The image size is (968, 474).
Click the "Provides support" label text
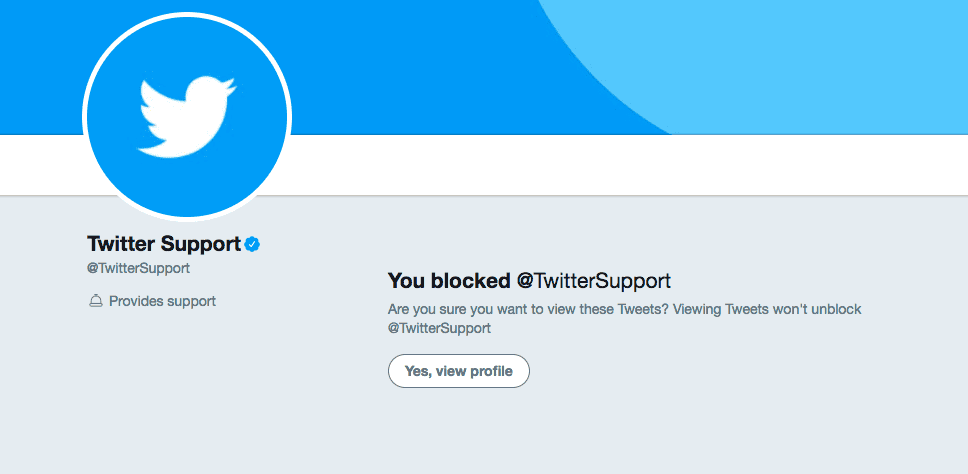click(162, 301)
